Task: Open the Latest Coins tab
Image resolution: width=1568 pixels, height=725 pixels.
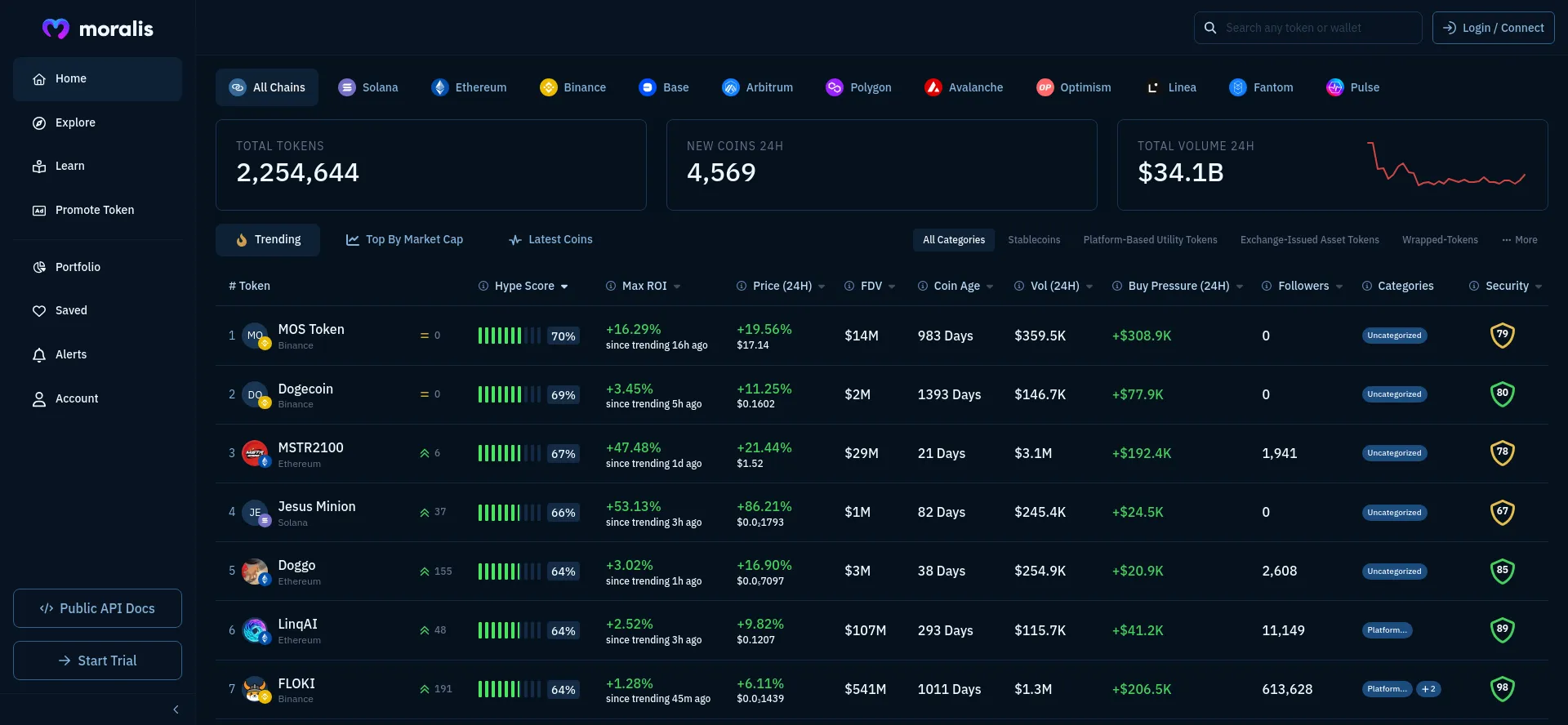Action: [550, 240]
